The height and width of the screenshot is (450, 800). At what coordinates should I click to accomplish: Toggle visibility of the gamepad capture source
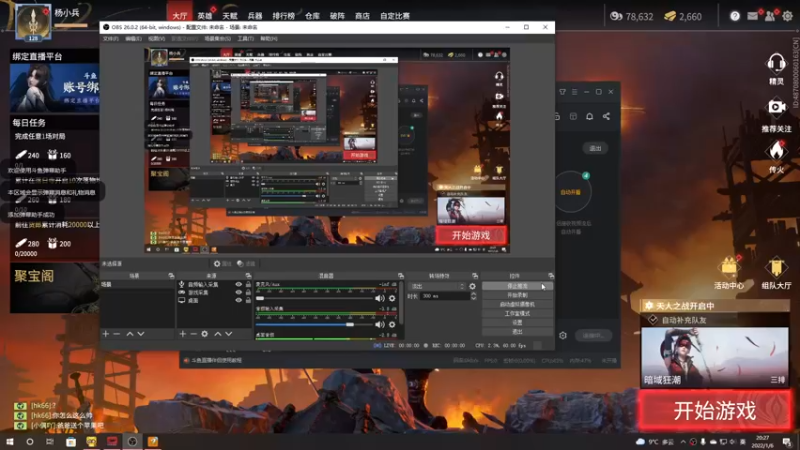[238, 292]
